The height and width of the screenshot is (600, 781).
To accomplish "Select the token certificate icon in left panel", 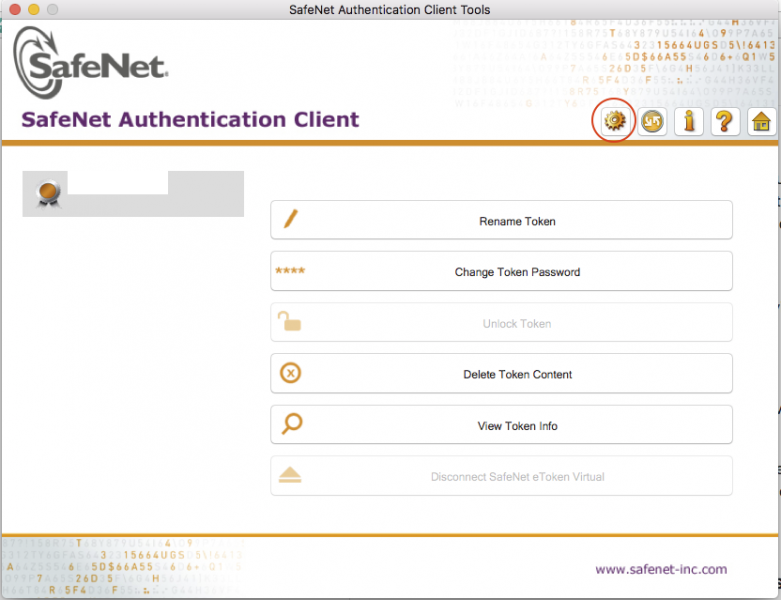I will point(47,193).
